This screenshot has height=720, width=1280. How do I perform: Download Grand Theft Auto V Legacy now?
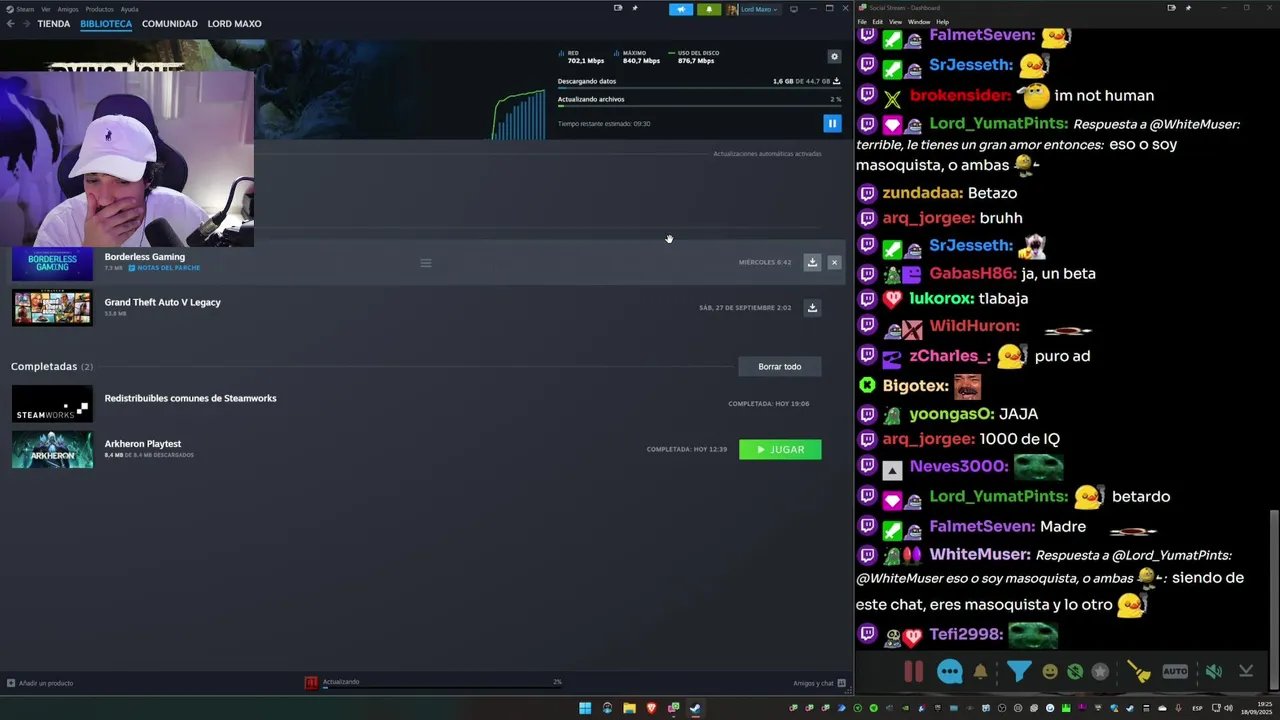pyautogui.click(x=812, y=308)
